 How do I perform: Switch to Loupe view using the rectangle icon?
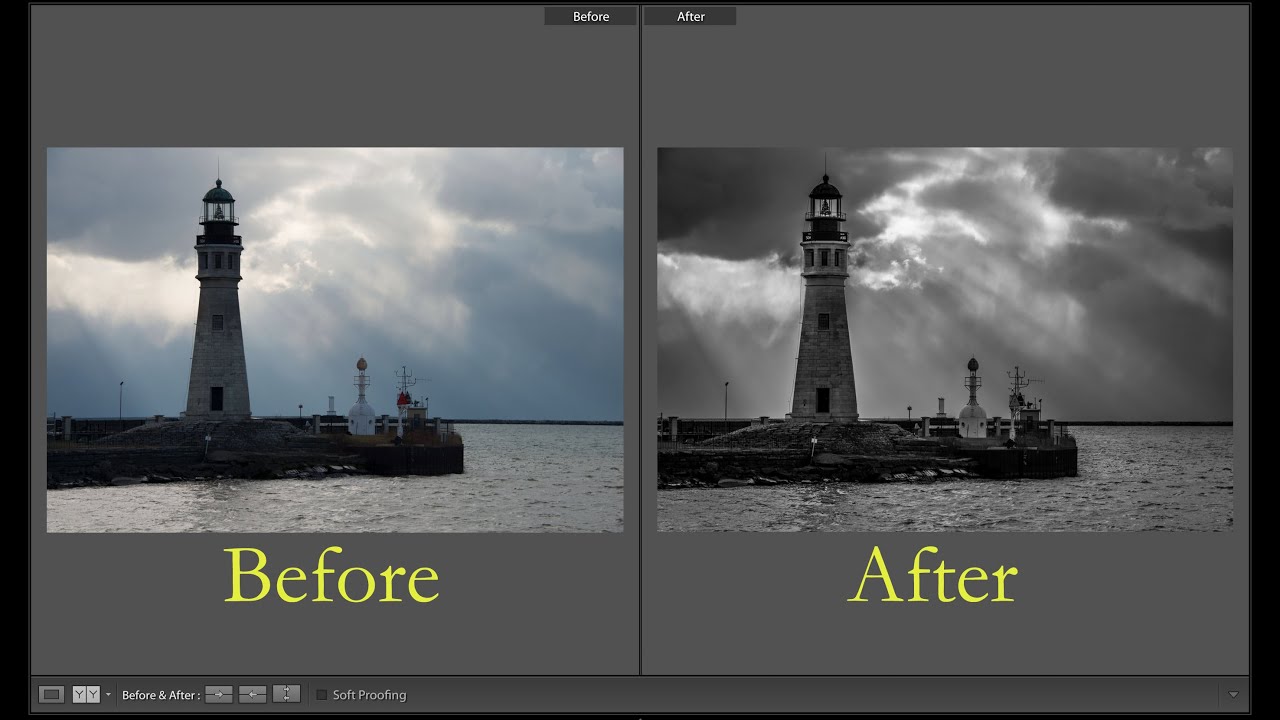(x=51, y=694)
